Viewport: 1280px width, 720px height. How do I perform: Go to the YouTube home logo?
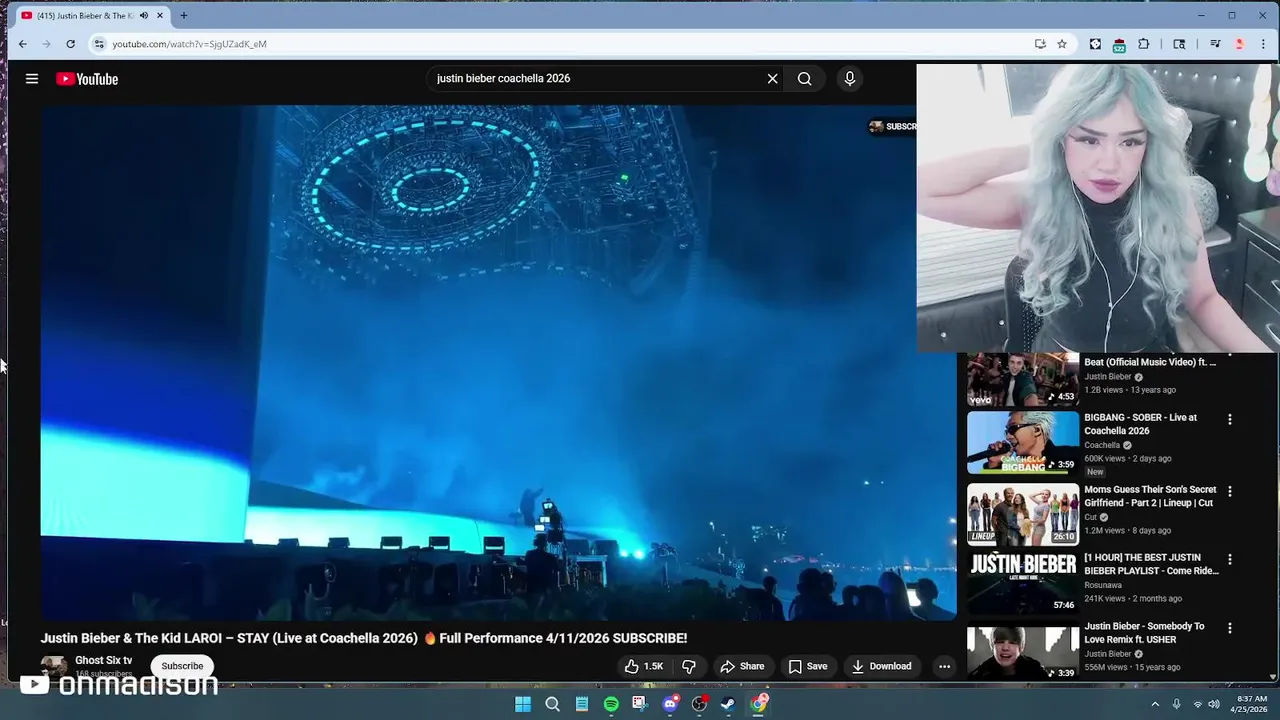tap(87, 79)
